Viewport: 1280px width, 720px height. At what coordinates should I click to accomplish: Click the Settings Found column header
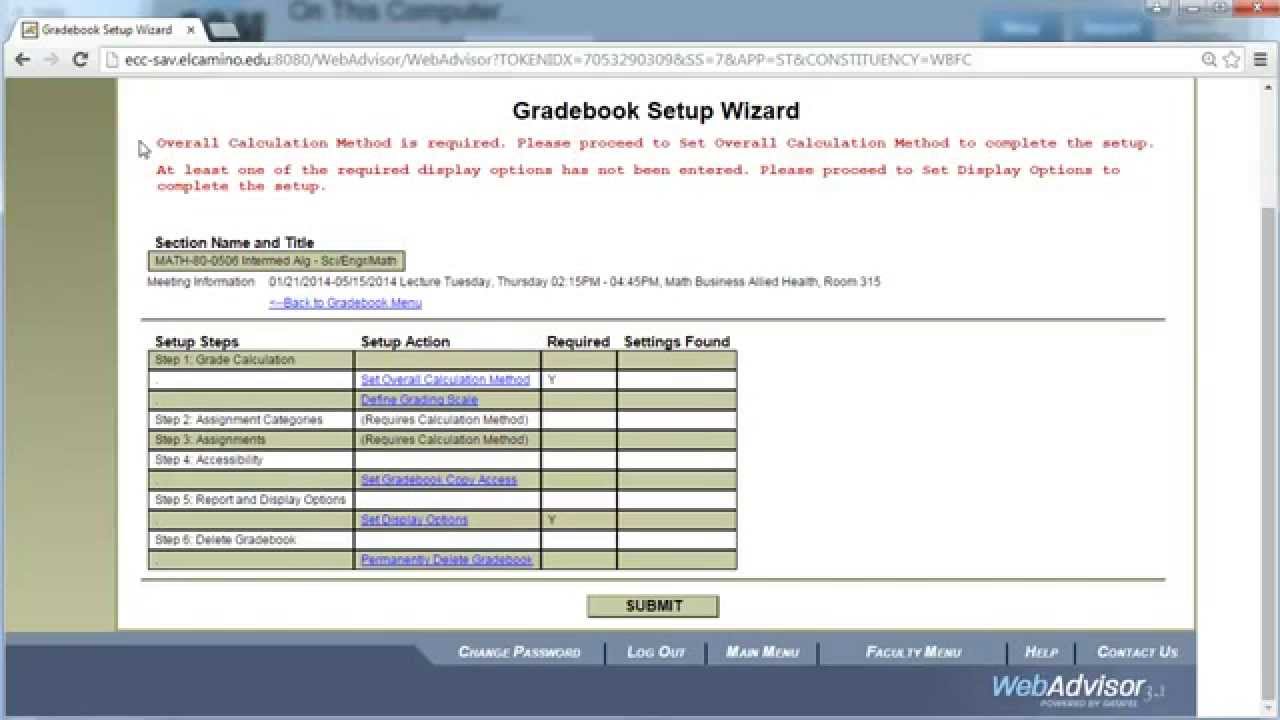[677, 342]
